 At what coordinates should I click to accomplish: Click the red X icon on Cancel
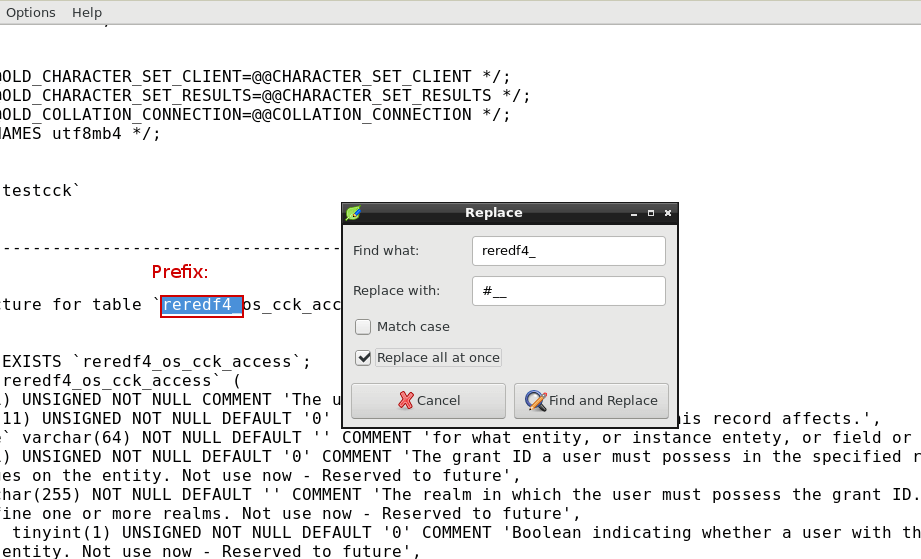(406, 400)
